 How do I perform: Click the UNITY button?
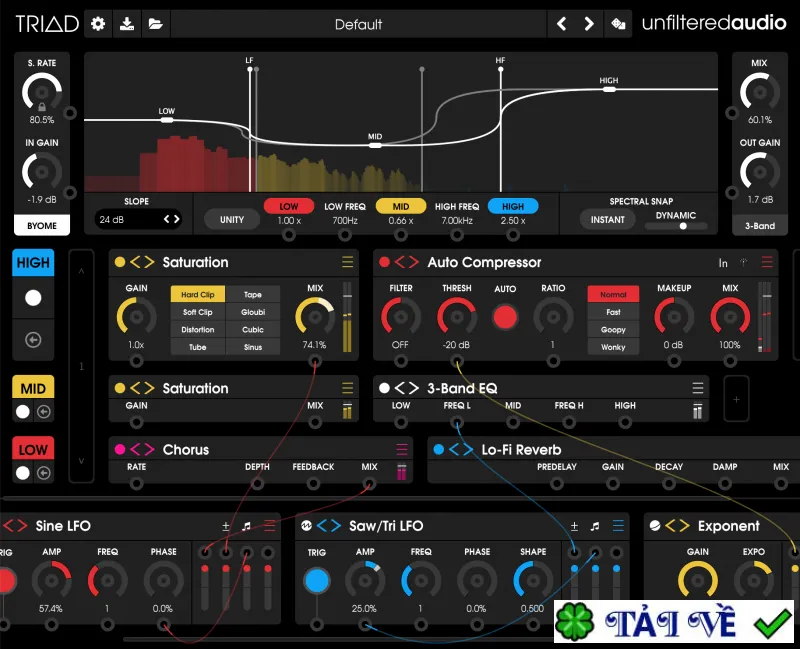coord(232,219)
